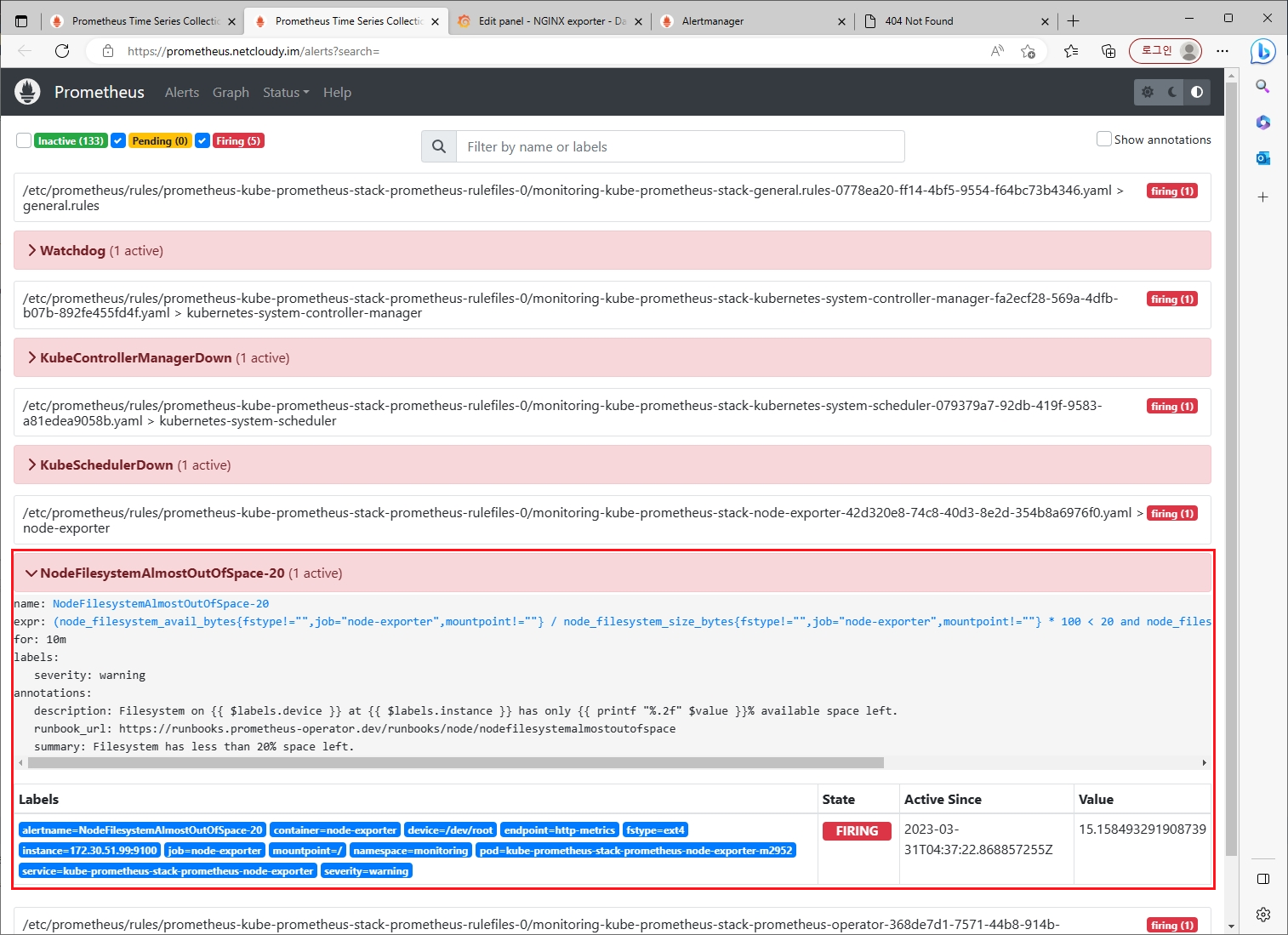Uncheck the Pending (0) filter checkbox
Image resolution: width=1288 pixels, height=935 pixels.
click(118, 140)
